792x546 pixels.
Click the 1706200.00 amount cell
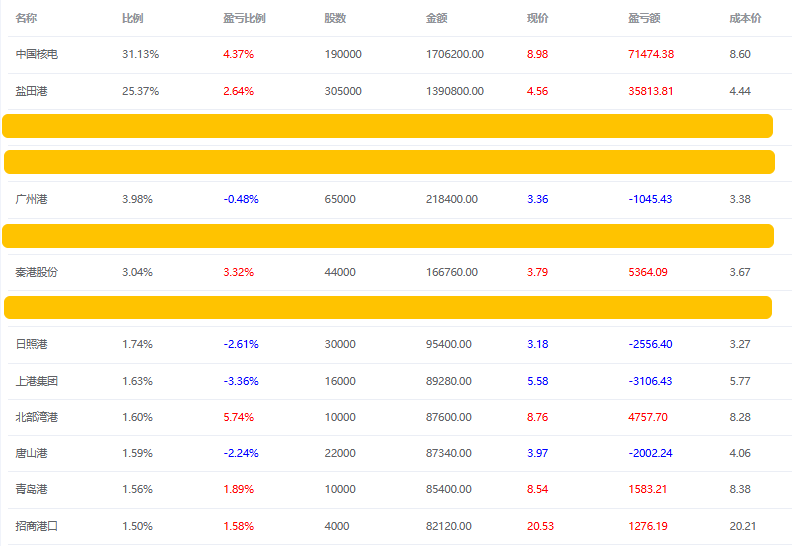coord(455,54)
